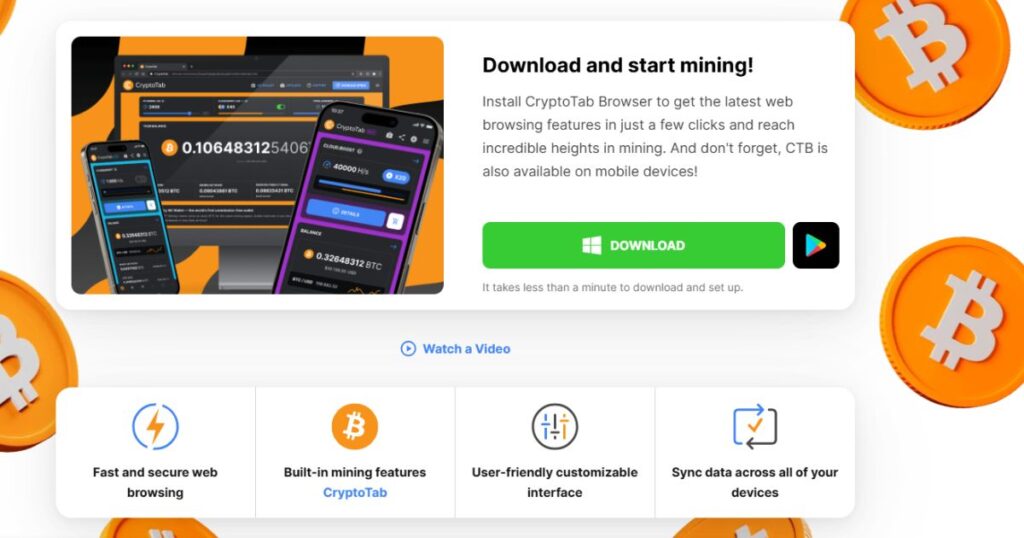The image size is (1024, 538).
Task: Click the sync data devices icon
Action: tap(755, 426)
